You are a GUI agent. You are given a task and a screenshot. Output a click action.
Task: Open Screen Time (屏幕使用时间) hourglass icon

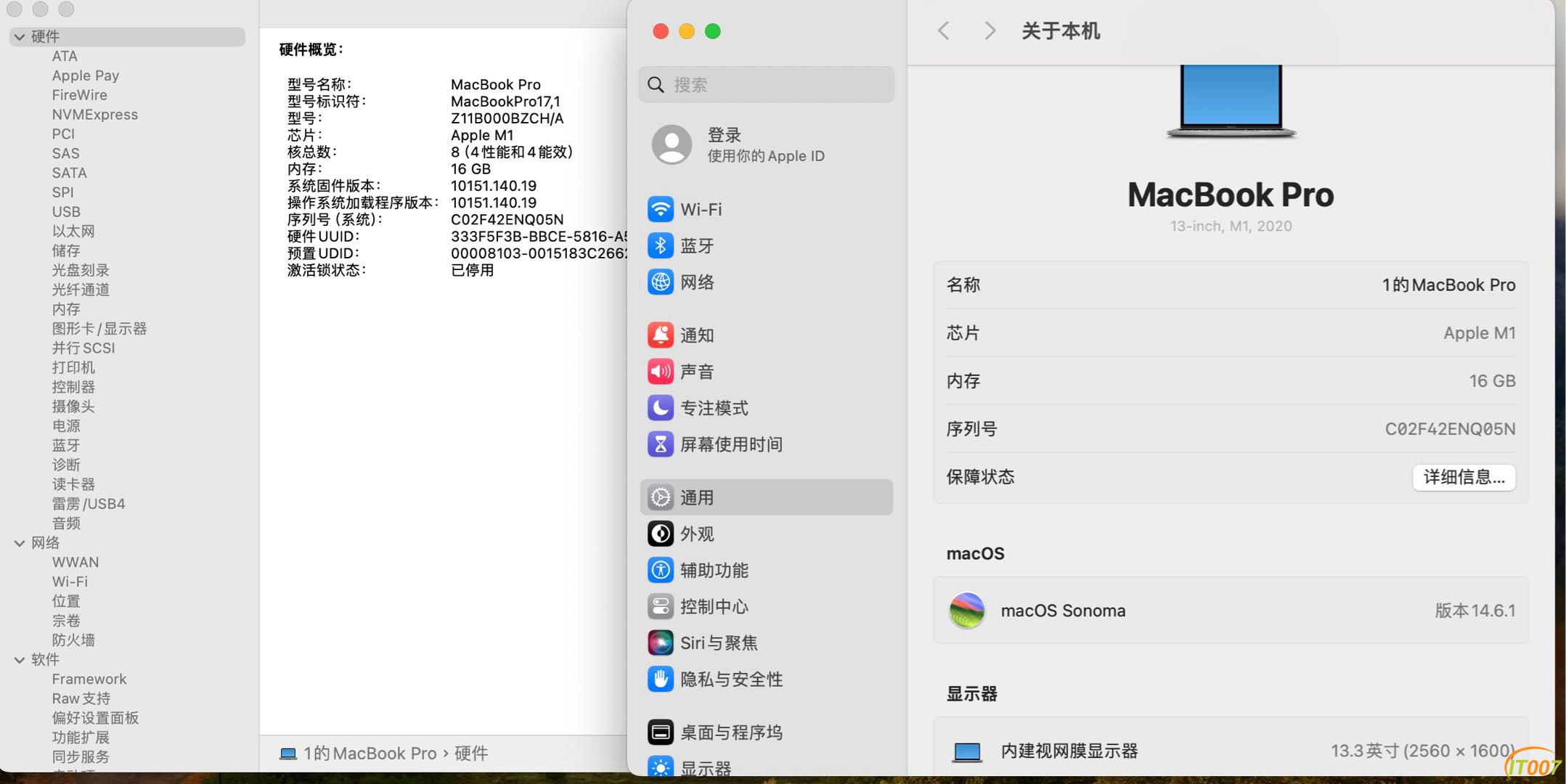pyautogui.click(x=660, y=444)
